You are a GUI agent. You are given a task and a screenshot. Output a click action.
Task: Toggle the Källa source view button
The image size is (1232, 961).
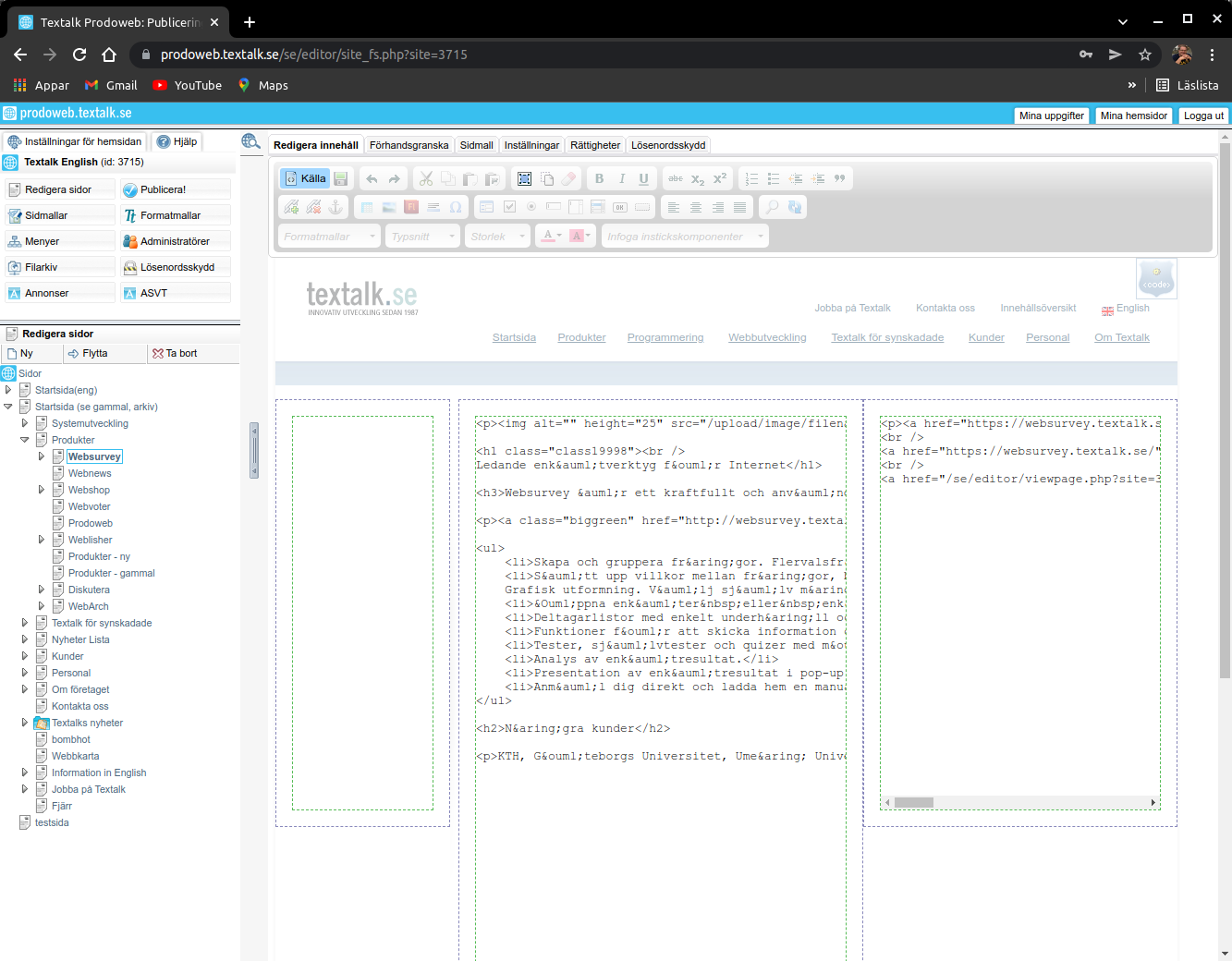point(305,178)
